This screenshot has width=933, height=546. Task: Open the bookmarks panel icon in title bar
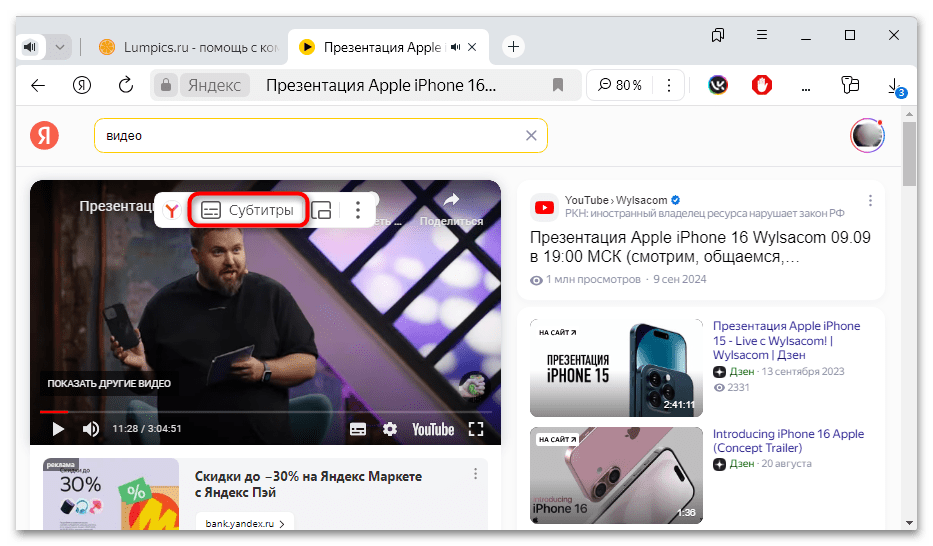point(718,35)
